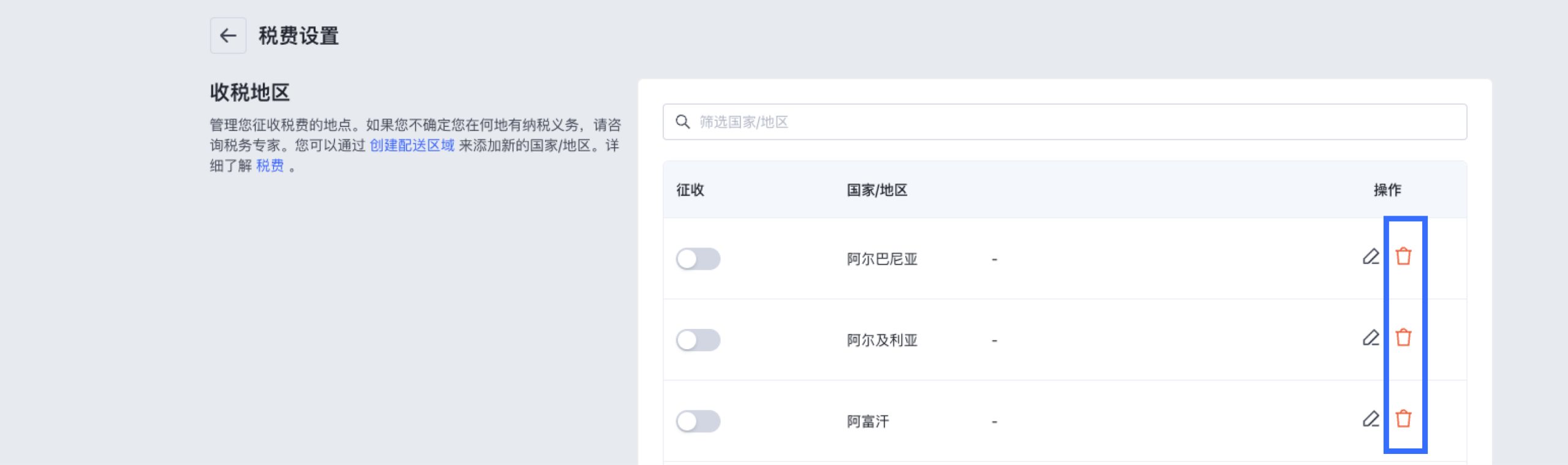Select the 阿富汗 country name
This screenshot has height=465, width=1568.
click(x=868, y=422)
